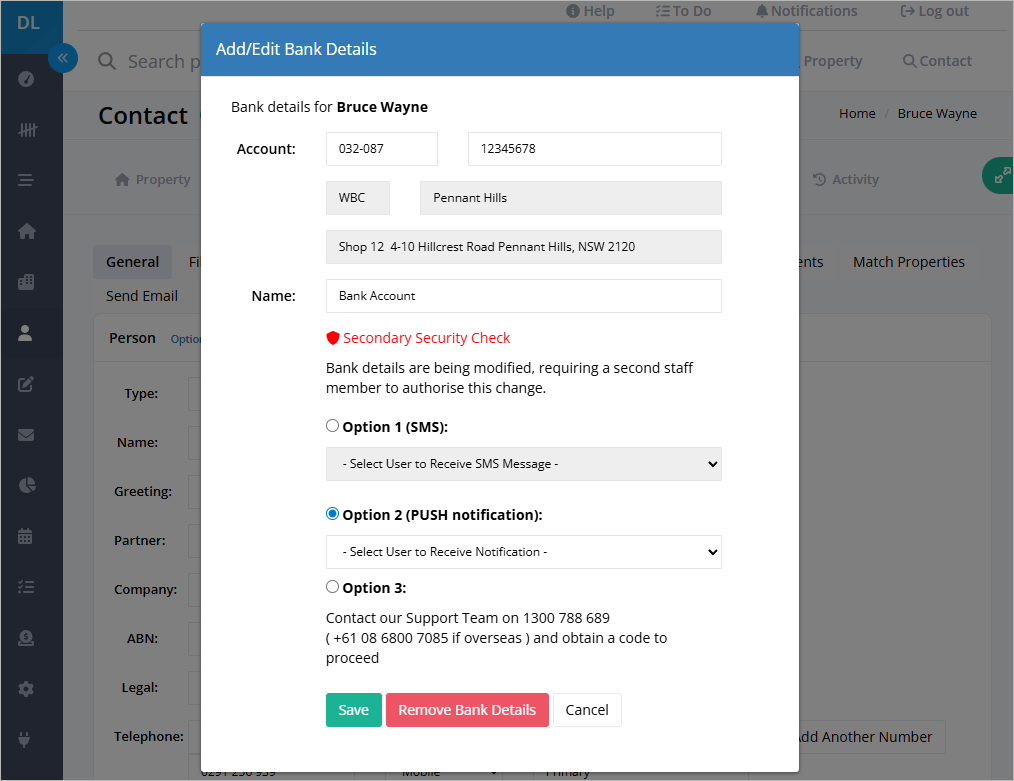Viewport: 1014px width, 781px height.
Task: Cancel the bank details dialog
Action: pyautogui.click(x=587, y=710)
